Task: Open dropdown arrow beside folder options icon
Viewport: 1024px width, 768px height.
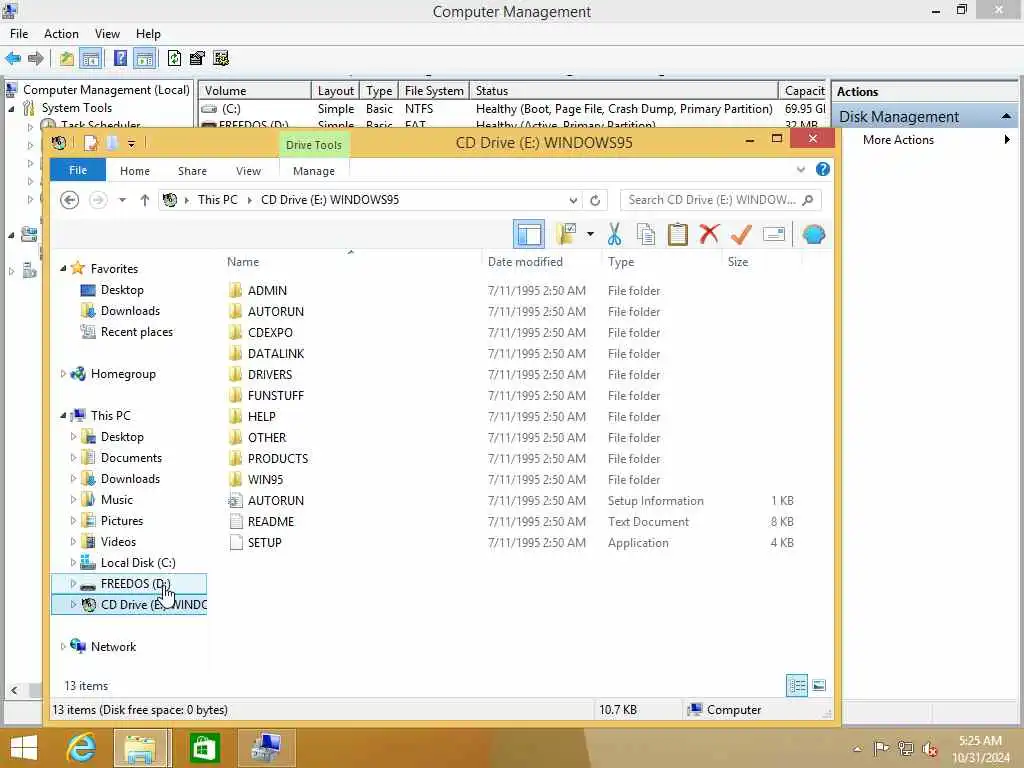Action: (x=590, y=234)
